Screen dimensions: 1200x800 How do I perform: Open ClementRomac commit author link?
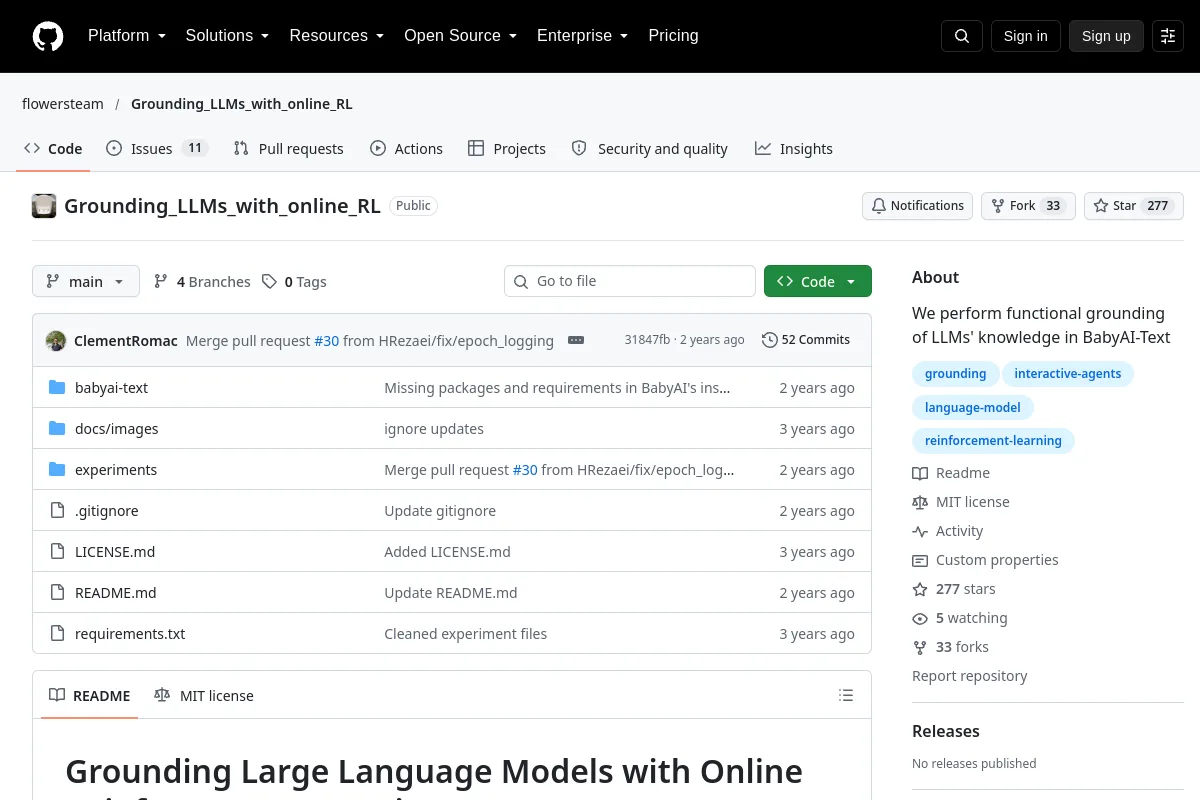(126, 340)
